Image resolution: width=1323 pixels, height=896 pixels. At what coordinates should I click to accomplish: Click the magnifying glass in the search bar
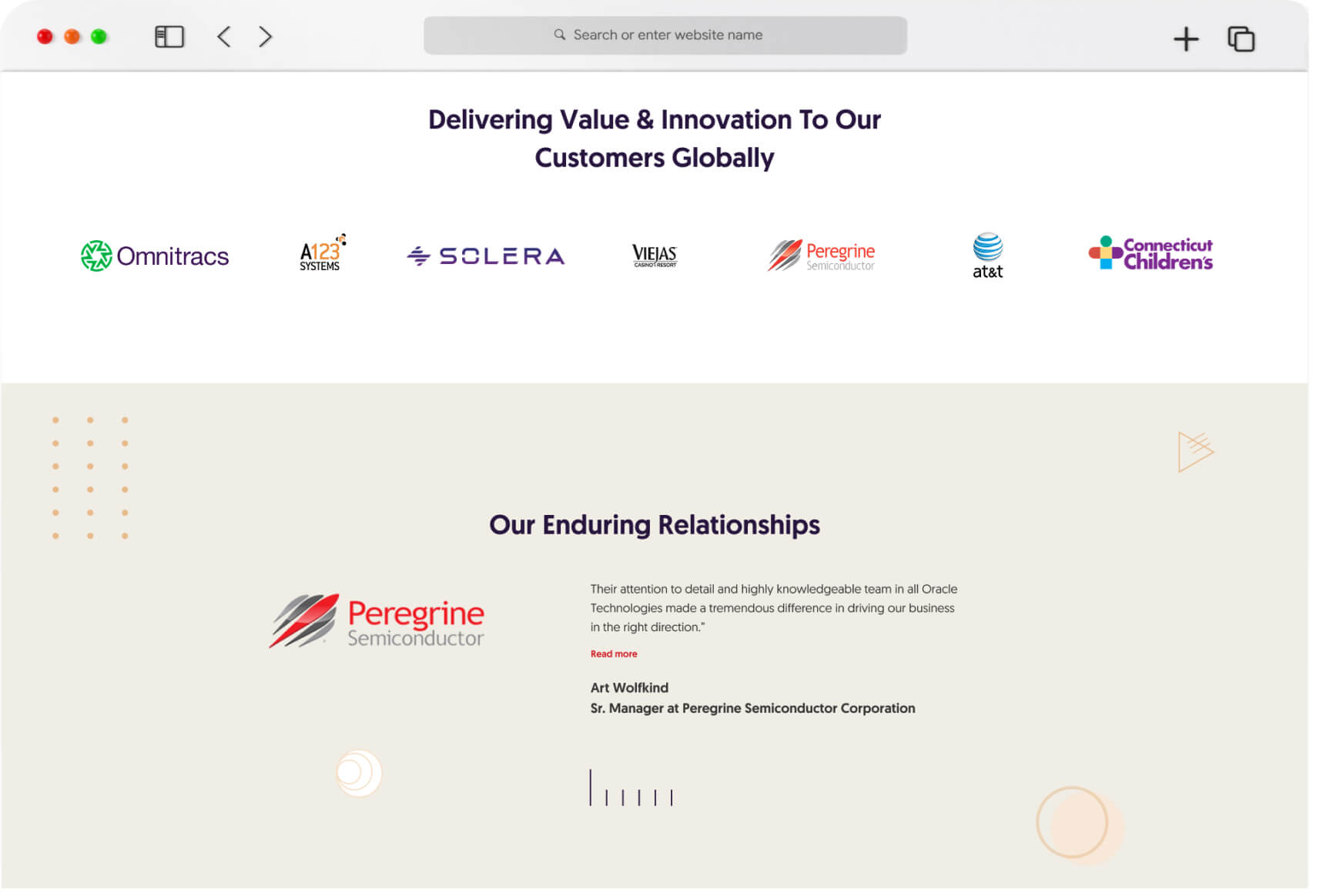click(560, 35)
